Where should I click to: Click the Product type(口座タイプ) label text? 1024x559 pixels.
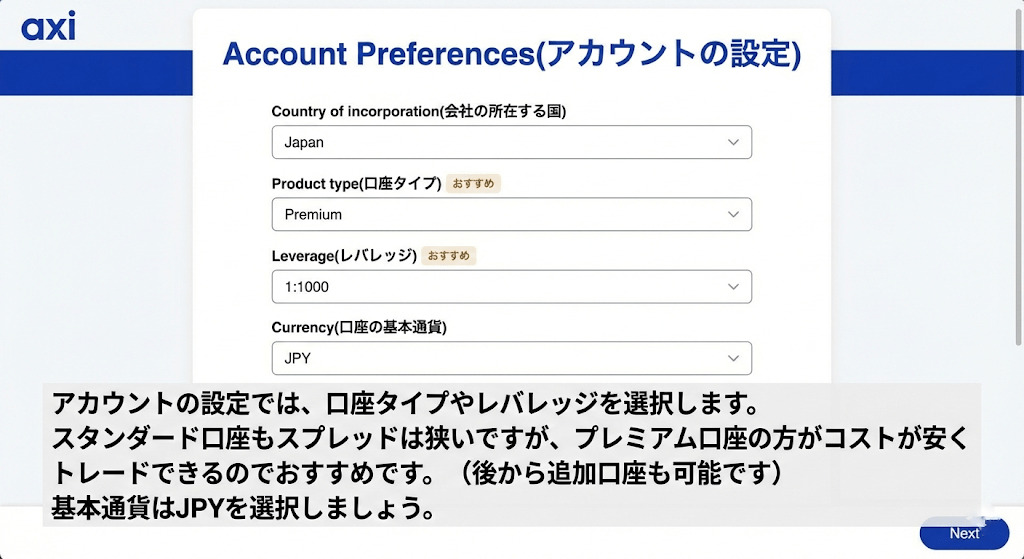coord(356,184)
